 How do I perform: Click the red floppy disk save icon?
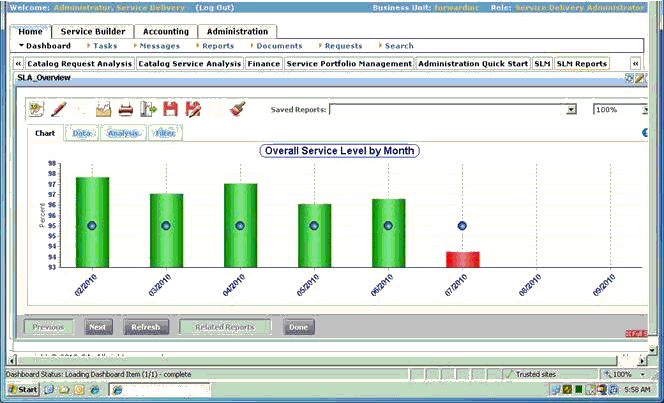pos(170,109)
